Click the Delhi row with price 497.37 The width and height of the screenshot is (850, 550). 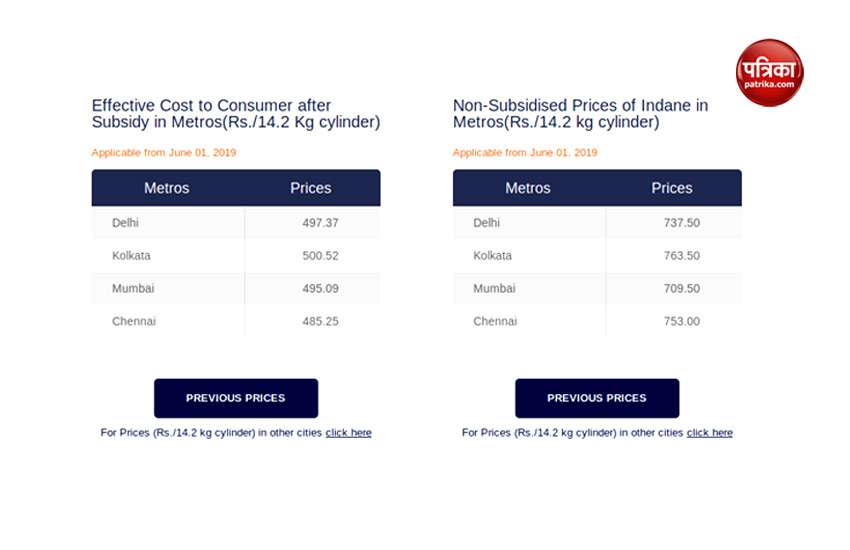coord(236,223)
